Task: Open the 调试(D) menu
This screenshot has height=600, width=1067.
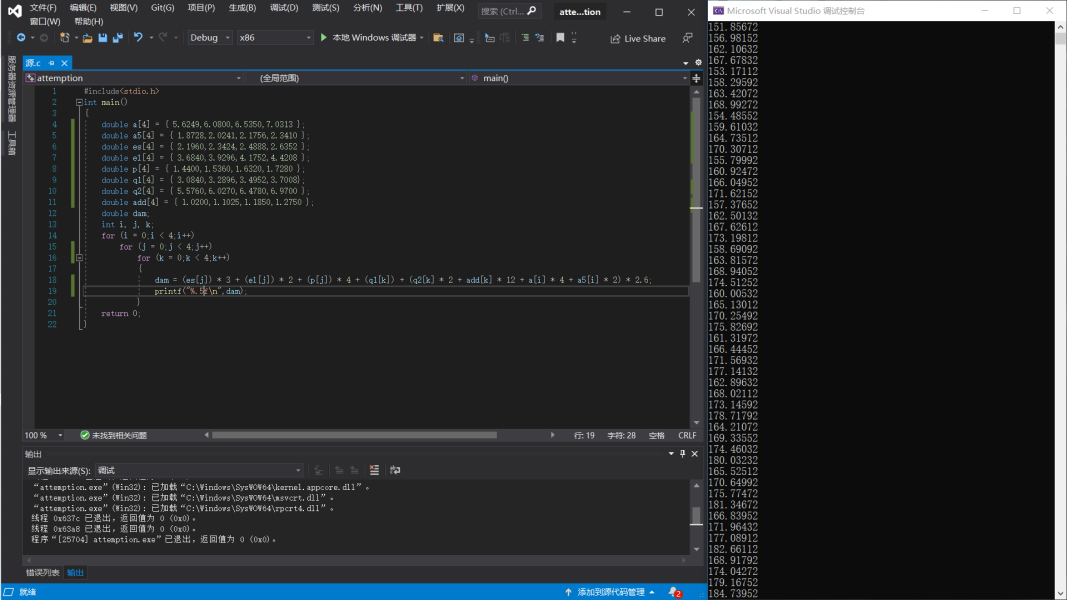Action: [284, 8]
